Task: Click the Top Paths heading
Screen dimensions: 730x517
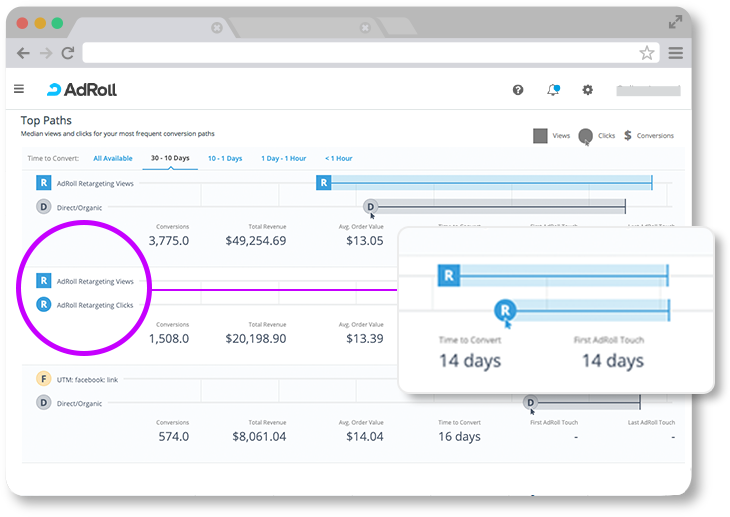Action: click(x=46, y=121)
